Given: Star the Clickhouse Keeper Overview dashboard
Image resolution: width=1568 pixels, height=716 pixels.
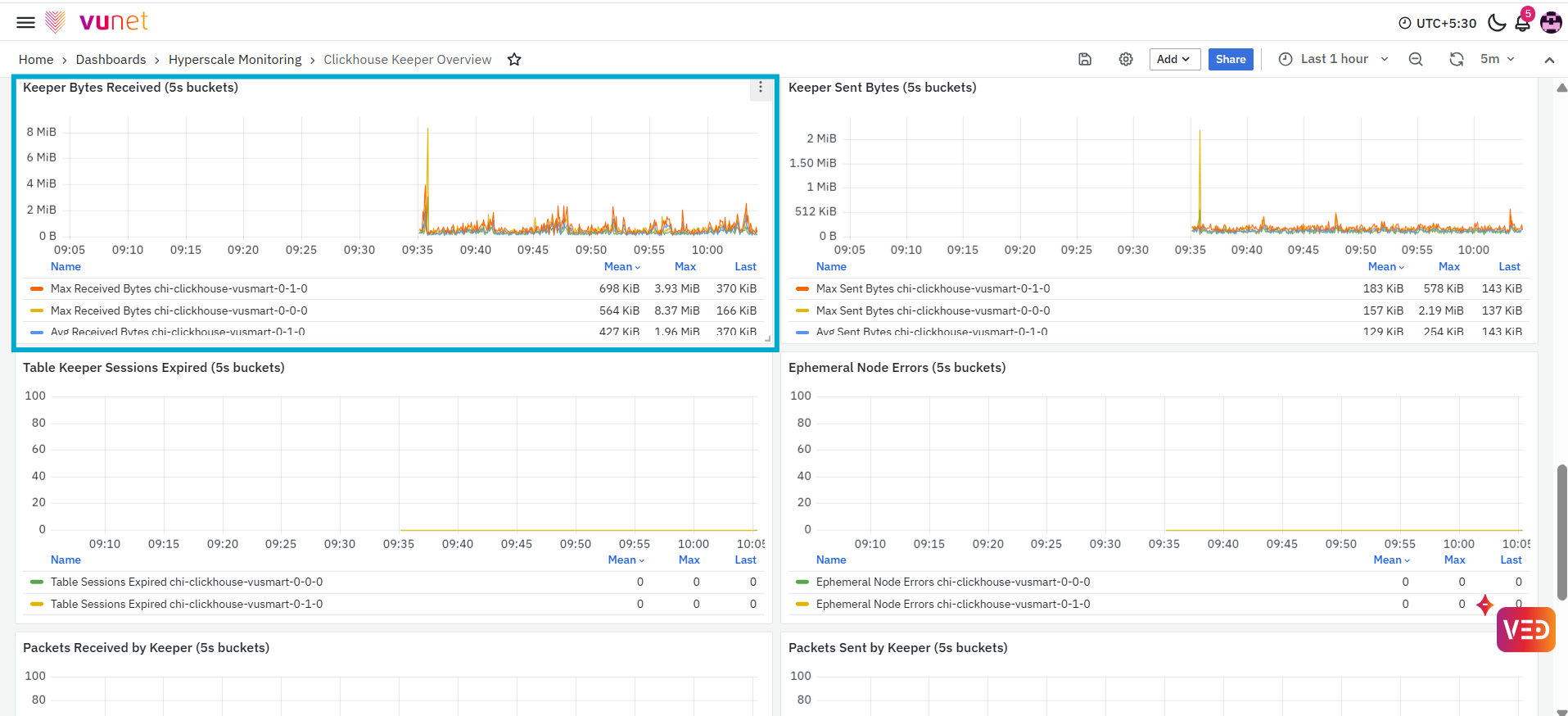Looking at the screenshot, I should [514, 59].
